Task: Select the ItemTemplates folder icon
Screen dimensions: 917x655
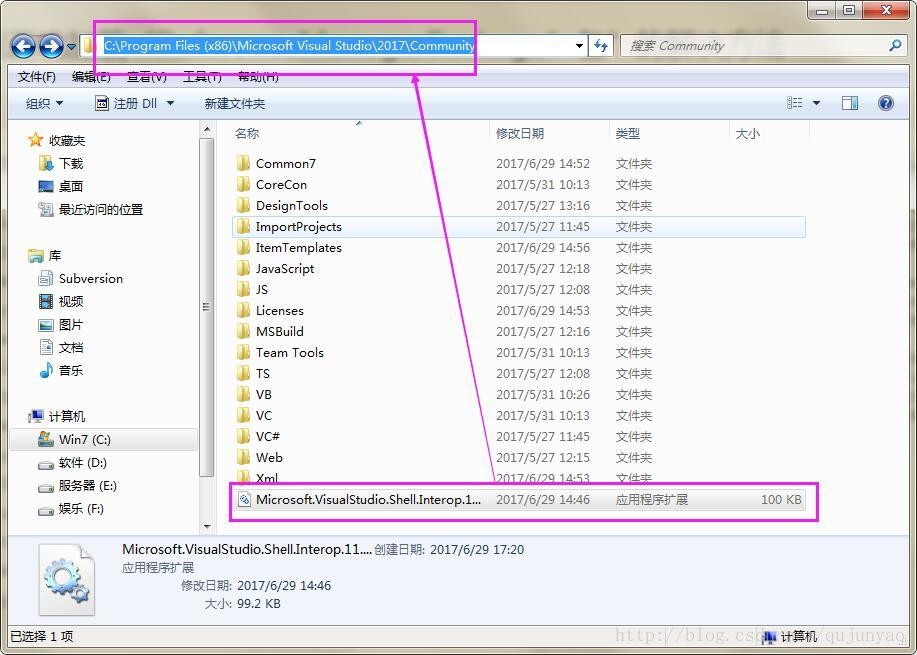Action: click(243, 247)
